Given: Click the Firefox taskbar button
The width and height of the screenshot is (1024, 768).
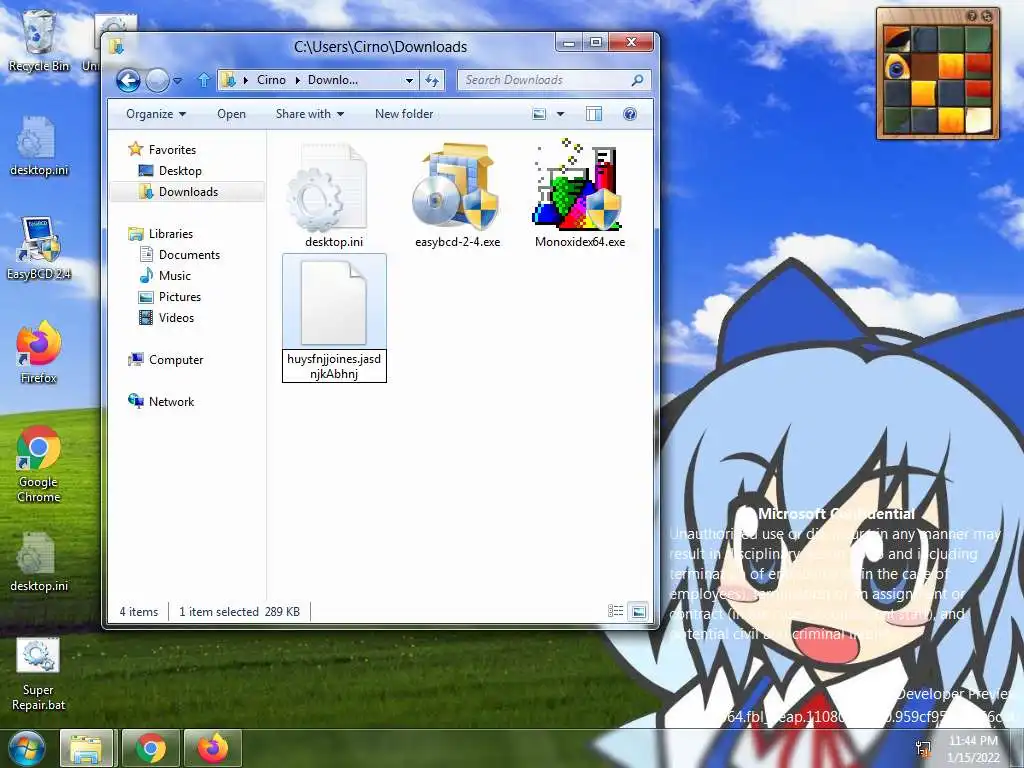Looking at the screenshot, I should coord(213,748).
